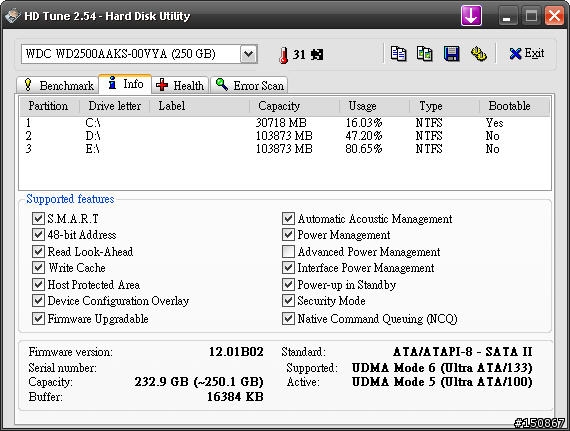The width and height of the screenshot is (570, 431).
Task: Click the 47.20% usage value
Action: coord(364,136)
